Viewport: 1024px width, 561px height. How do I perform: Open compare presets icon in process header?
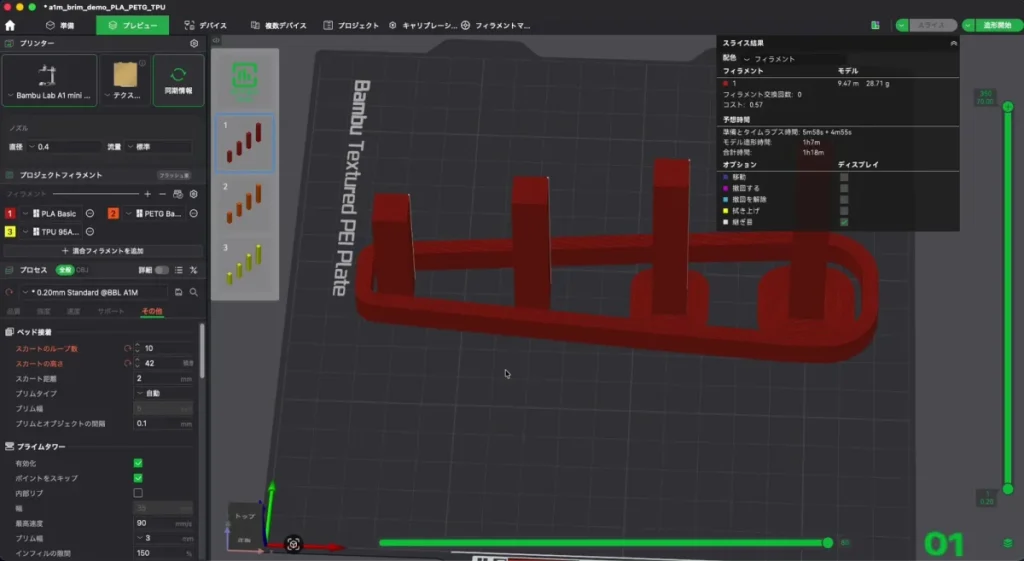pyautogui.click(x=194, y=270)
